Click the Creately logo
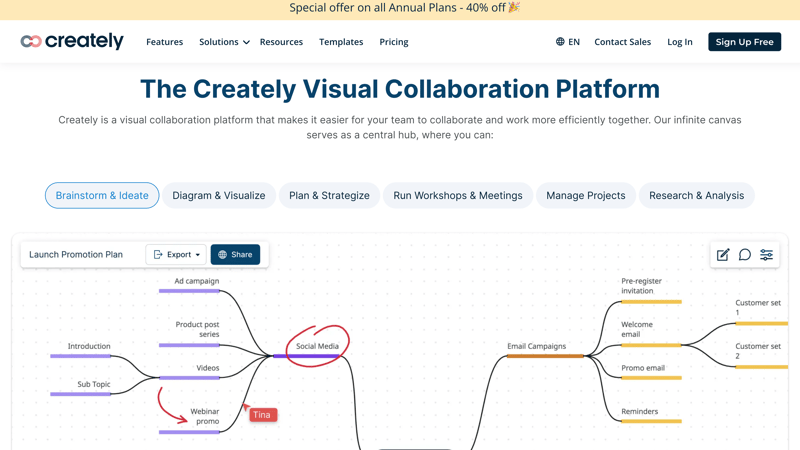The image size is (800, 450). click(72, 41)
